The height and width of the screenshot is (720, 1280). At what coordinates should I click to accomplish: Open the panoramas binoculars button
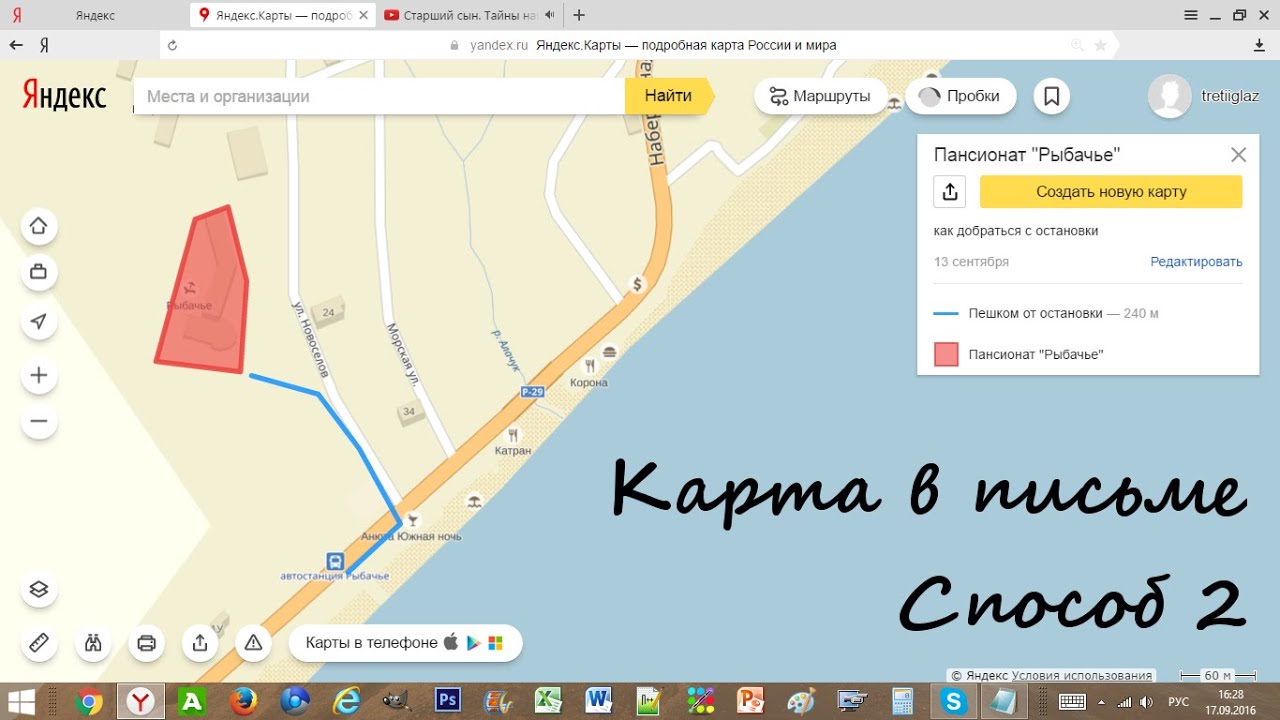tap(93, 643)
